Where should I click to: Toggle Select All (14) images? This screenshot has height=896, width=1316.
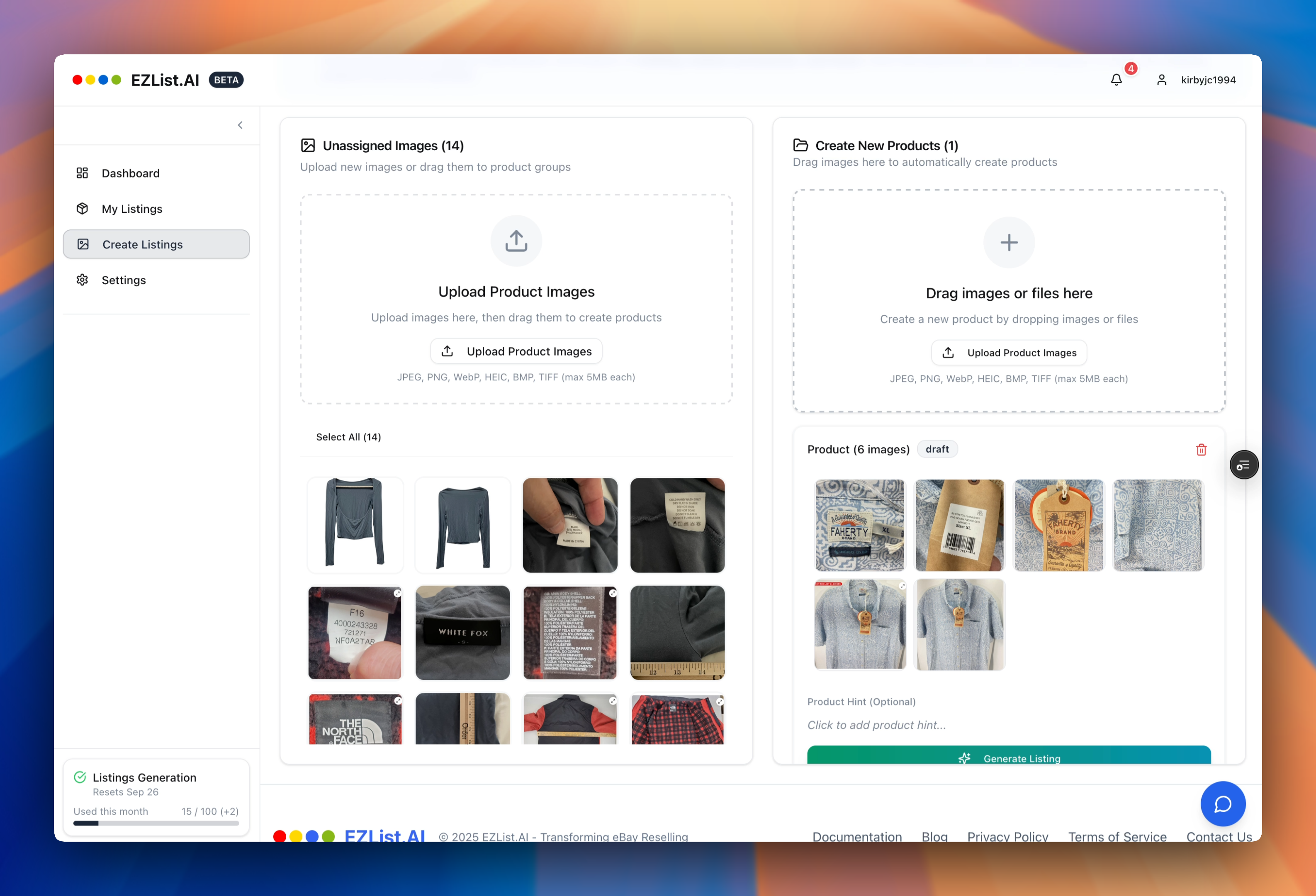pos(348,437)
